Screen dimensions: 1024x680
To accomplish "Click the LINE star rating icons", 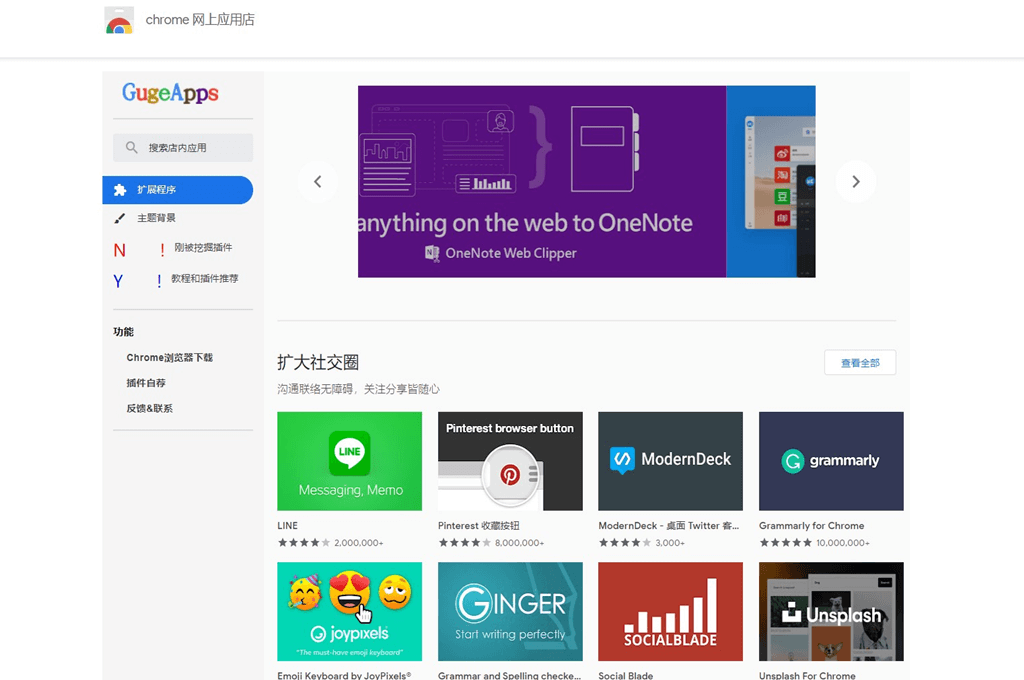I will [304, 542].
